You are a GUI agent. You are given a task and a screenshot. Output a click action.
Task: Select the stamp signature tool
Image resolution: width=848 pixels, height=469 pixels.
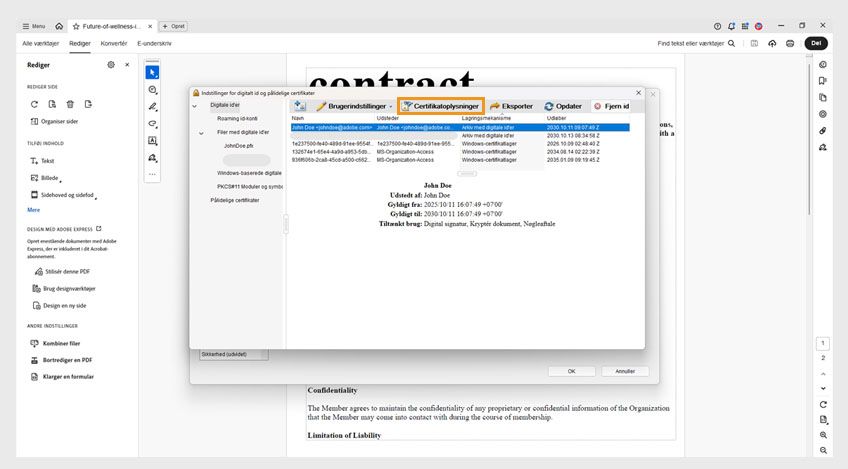(153, 158)
